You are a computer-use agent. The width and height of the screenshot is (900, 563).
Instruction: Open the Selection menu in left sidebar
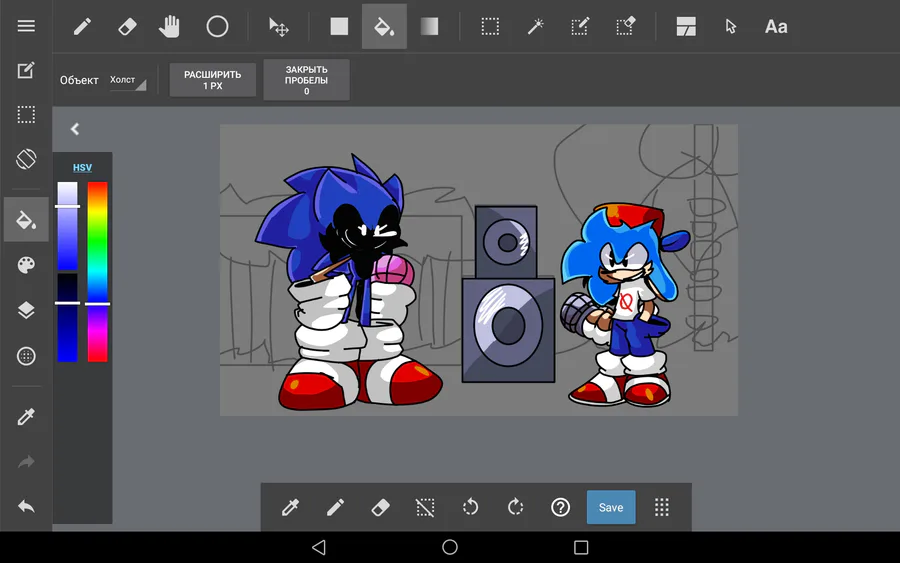pos(26,115)
